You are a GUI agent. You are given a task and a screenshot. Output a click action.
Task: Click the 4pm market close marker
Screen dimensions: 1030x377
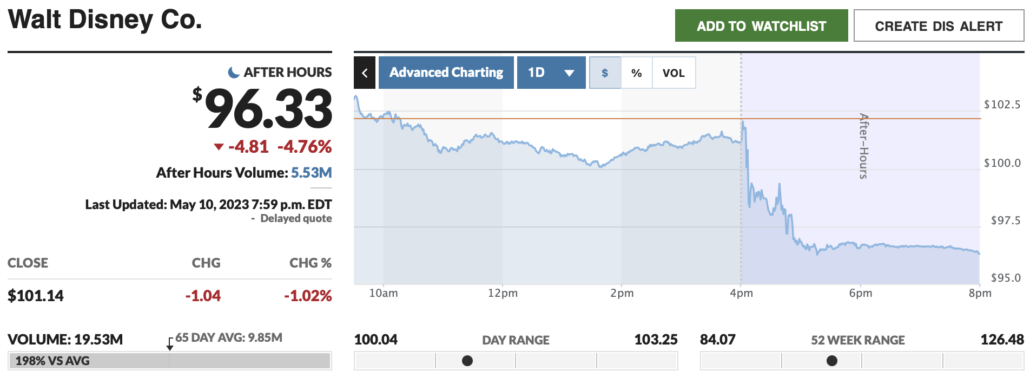point(741,292)
